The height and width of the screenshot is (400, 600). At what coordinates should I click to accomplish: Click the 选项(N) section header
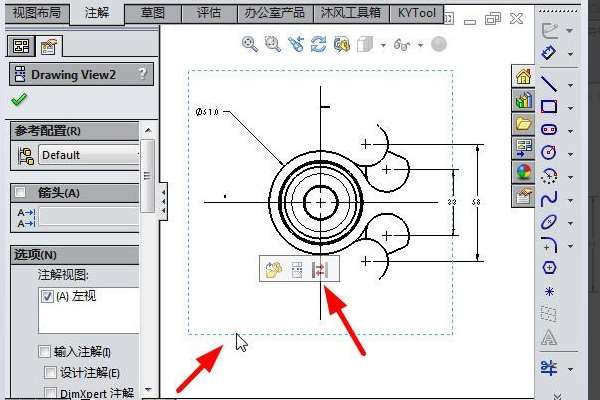[75, 255]
